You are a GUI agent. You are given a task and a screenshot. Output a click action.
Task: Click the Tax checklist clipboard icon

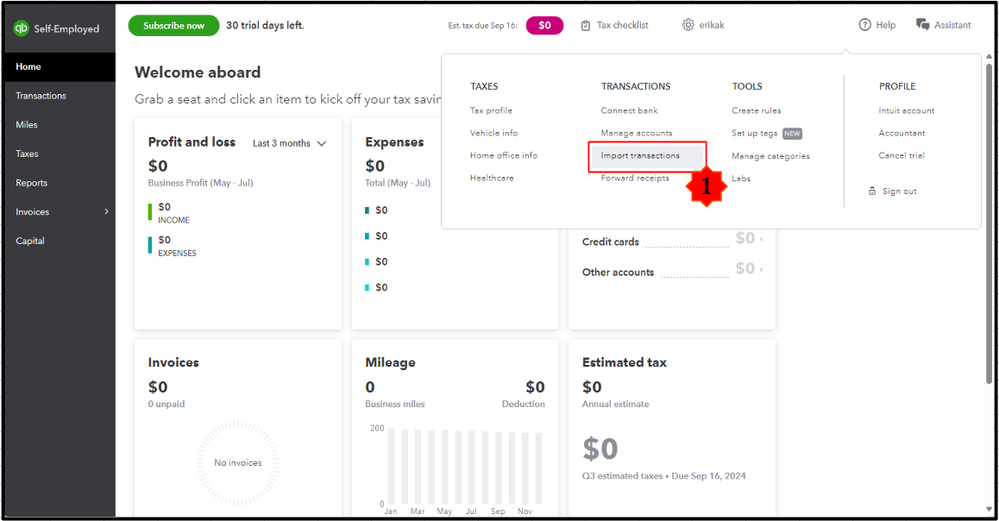pyautogui.click(x=586, y=25)
